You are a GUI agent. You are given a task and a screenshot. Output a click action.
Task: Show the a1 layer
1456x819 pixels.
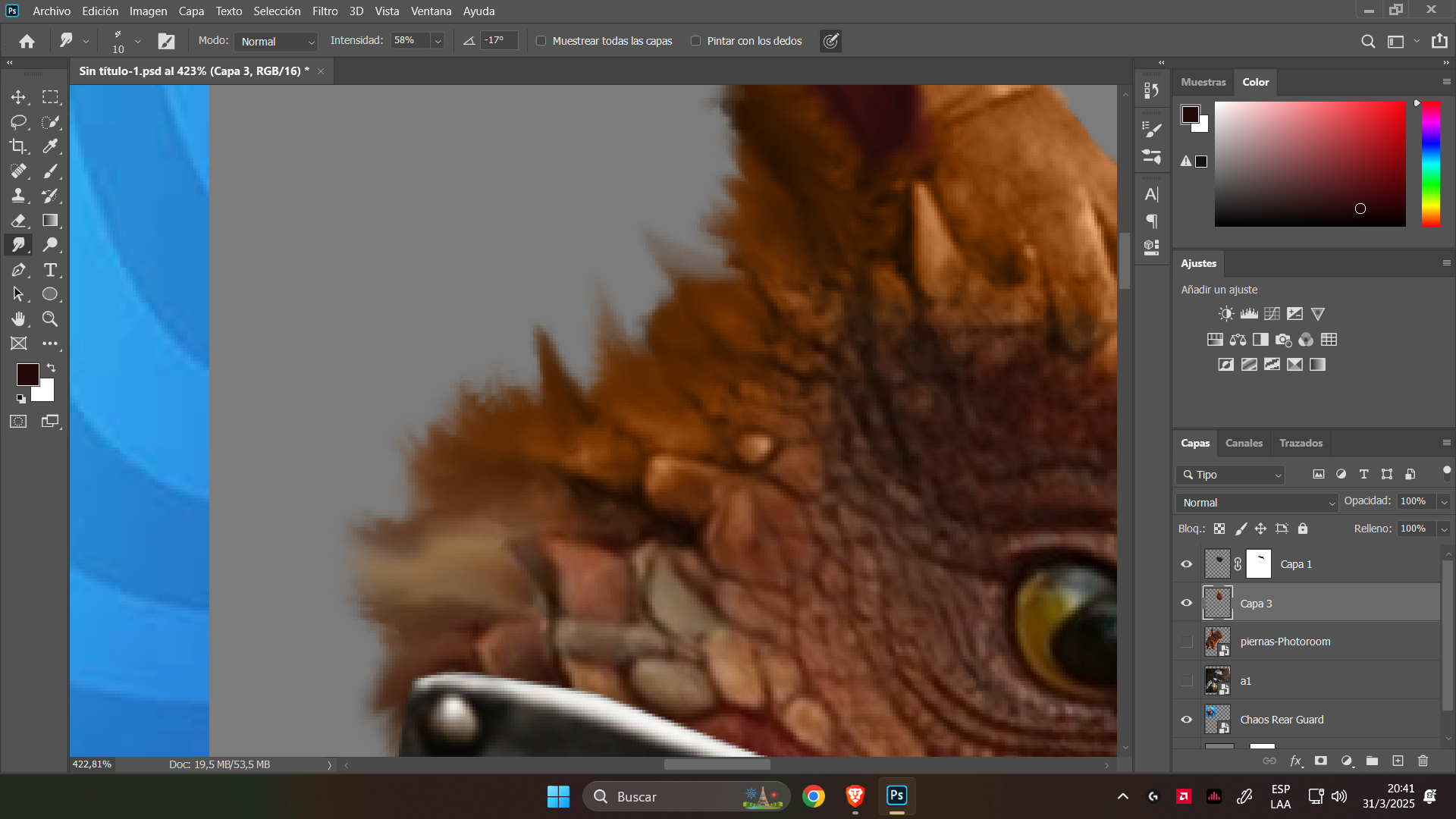[x=1187, y=681]
